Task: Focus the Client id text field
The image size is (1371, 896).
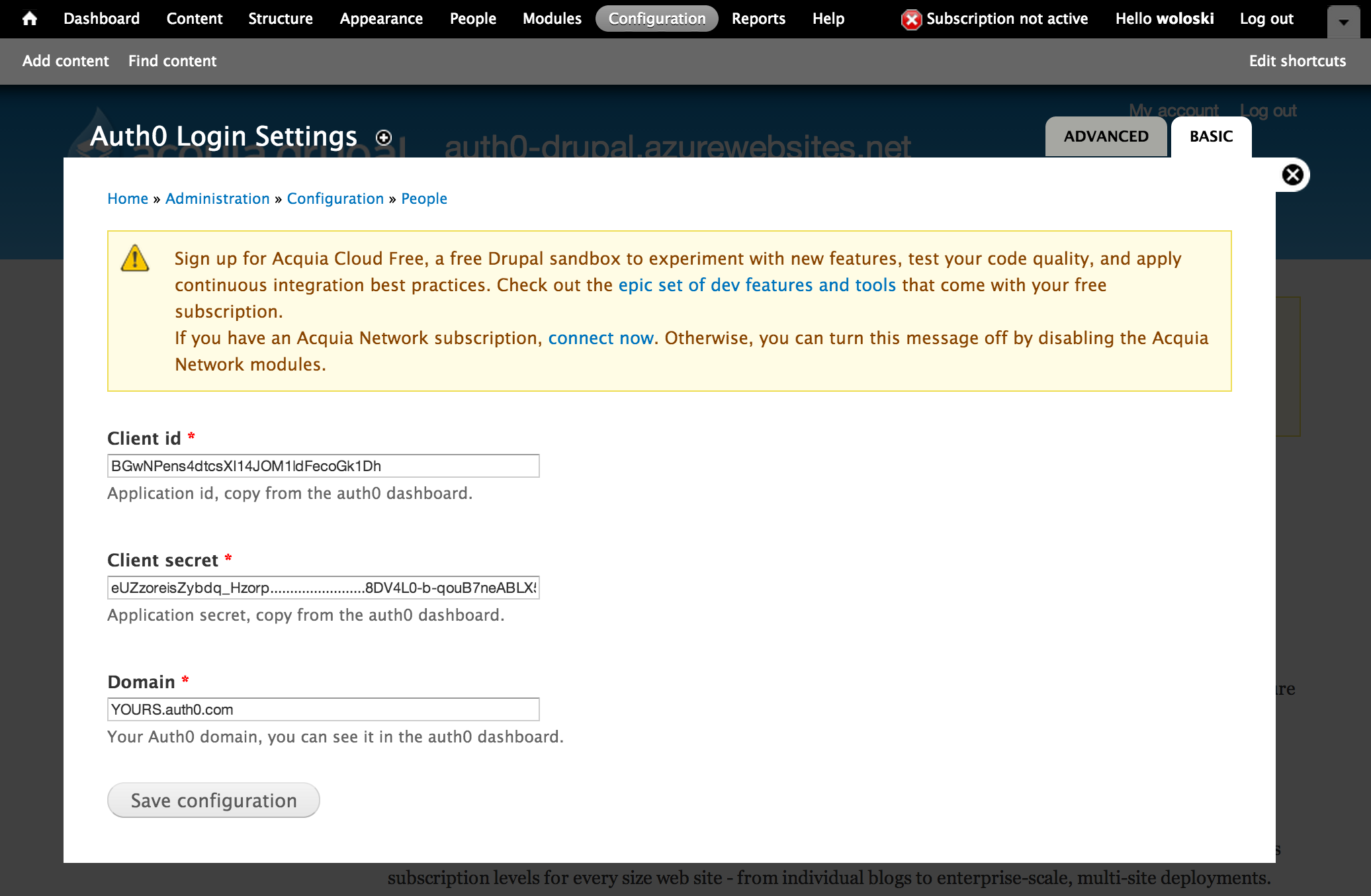Action: pos(323,466)
